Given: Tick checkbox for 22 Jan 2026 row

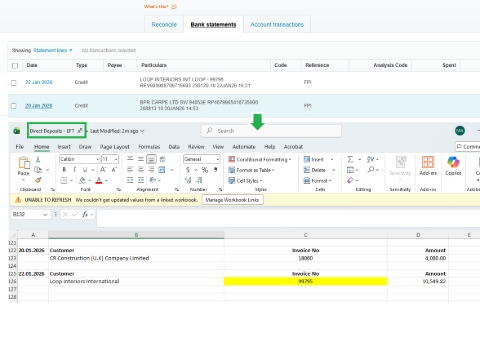Looking at the screenshot, I should 13,83.
